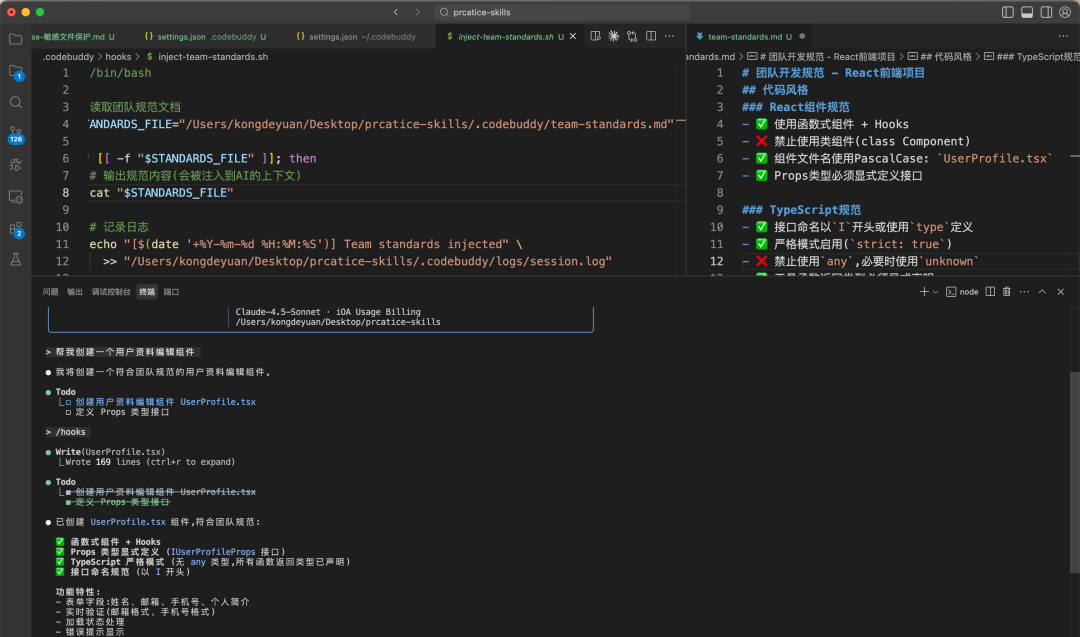The image size is (1080, 637).
Task: Click the /hooks command line in terminal
Action: [66, 432]
